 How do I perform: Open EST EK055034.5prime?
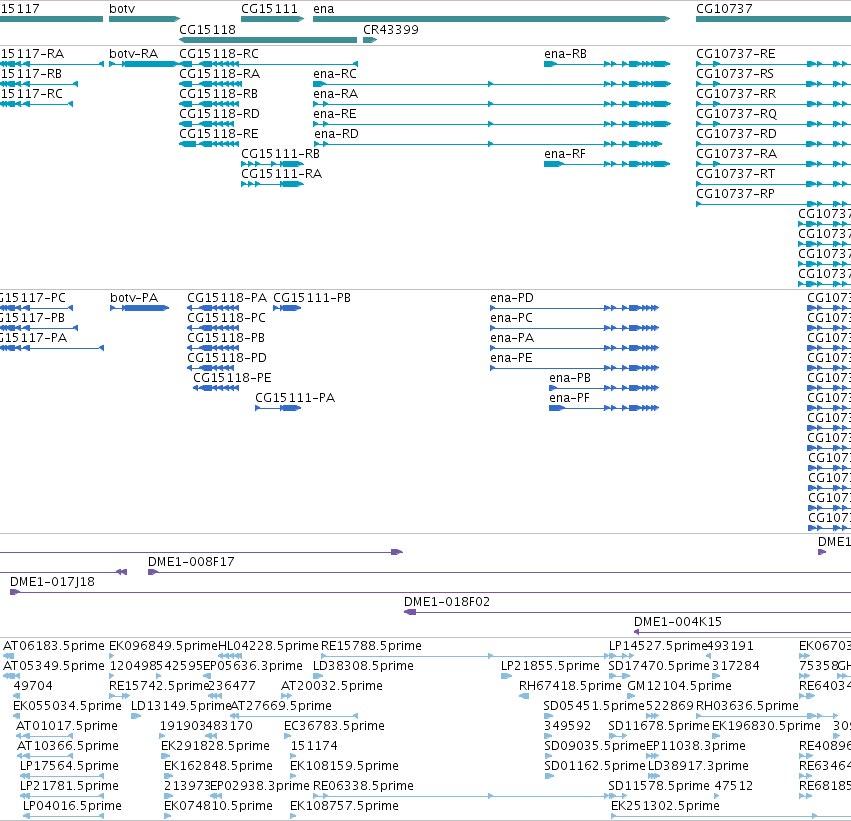(x=67, y=707)
